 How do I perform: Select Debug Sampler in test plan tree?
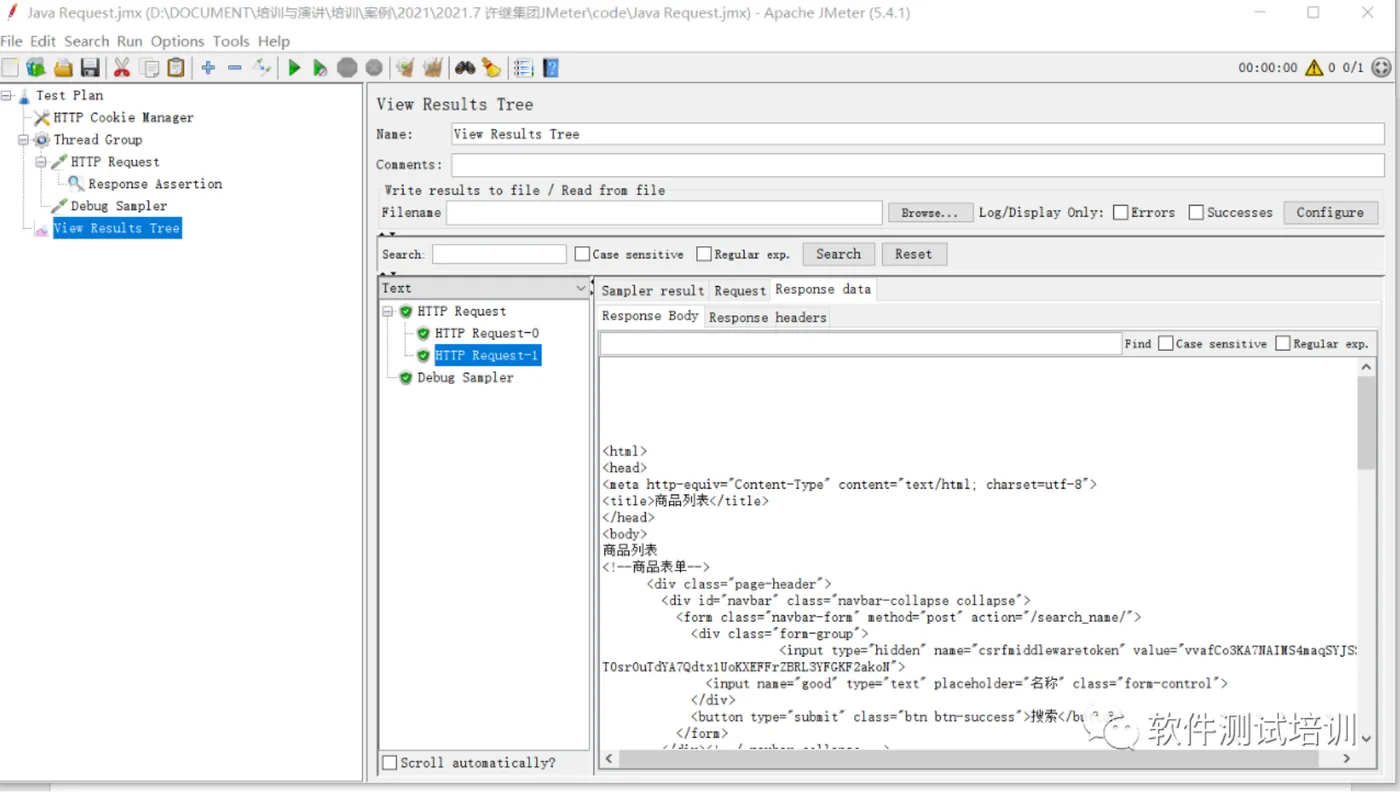[119, 206]
